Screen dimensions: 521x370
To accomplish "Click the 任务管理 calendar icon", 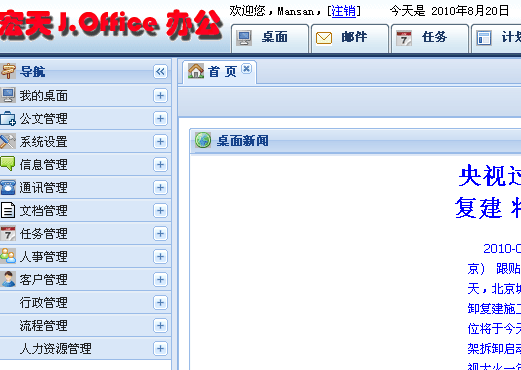I will pos(8,233).
